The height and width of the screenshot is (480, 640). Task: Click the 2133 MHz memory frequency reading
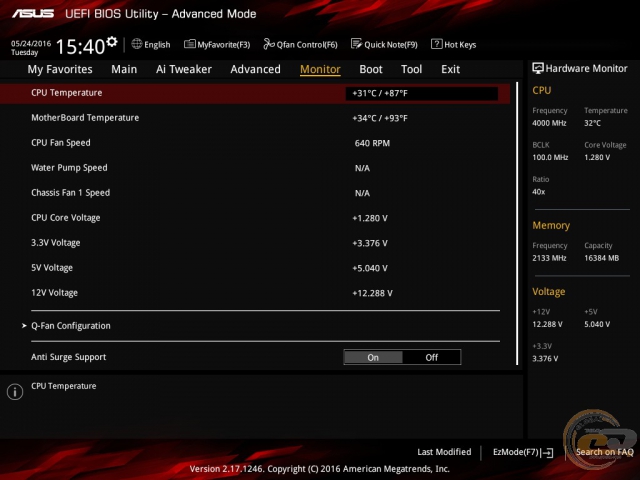point(549,258)
